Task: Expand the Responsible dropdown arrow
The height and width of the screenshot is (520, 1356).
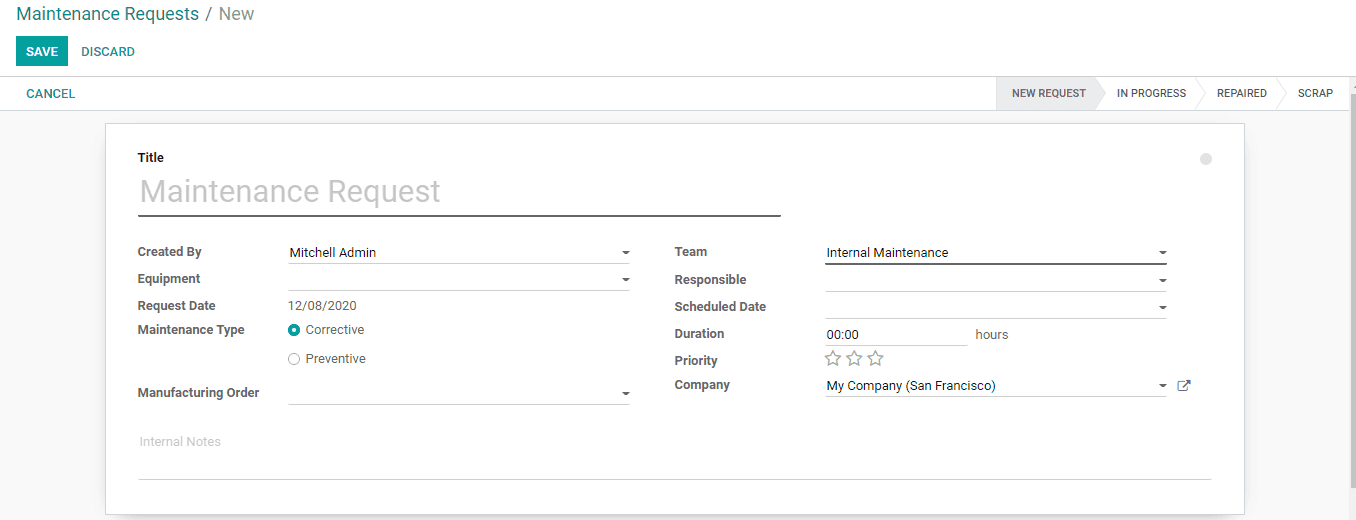Action: click(1162, 281)
